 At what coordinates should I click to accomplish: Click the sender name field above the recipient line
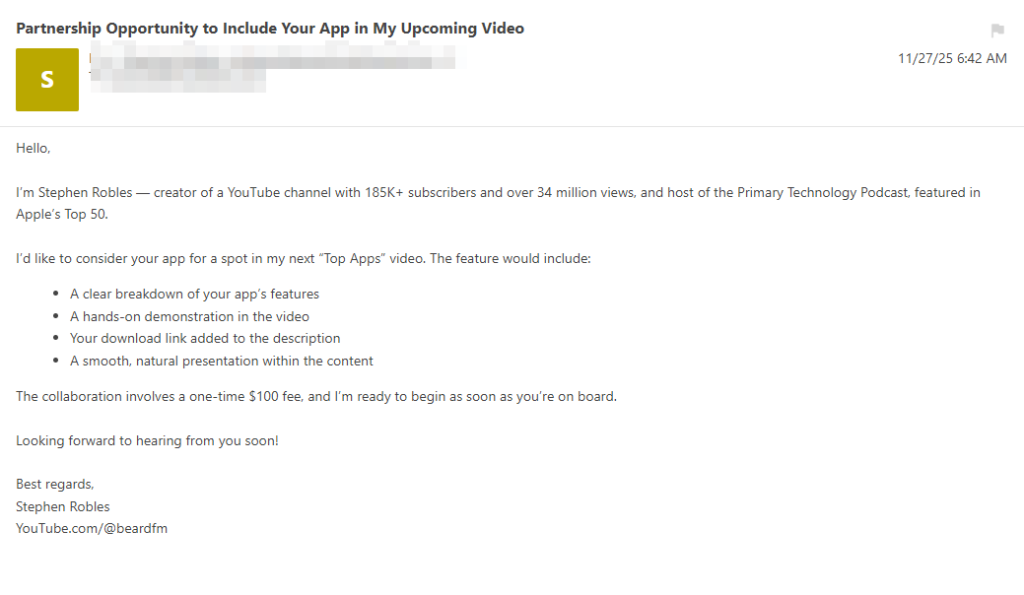point(270,58)
